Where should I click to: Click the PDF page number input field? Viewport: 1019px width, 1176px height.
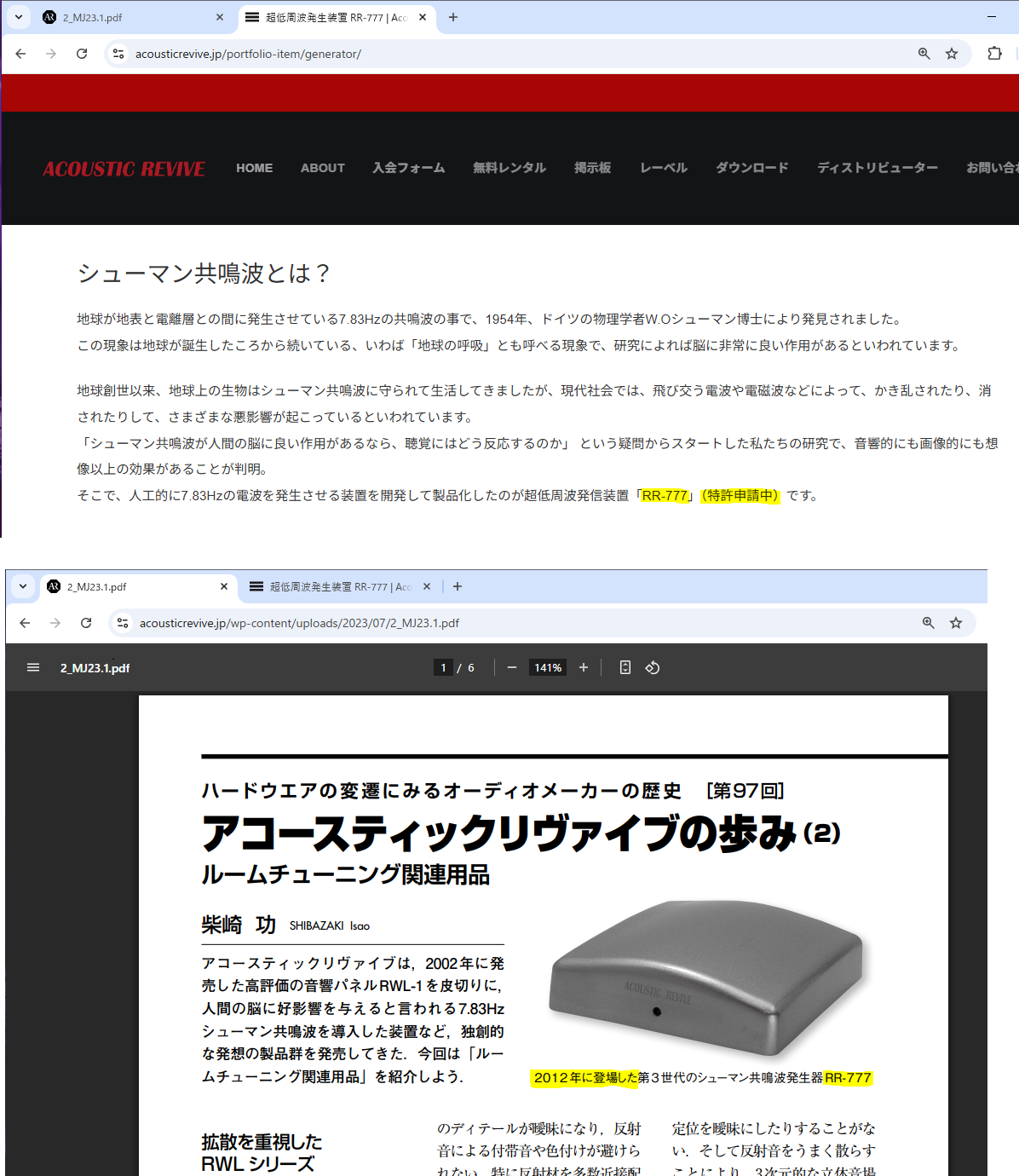point(443,667)
